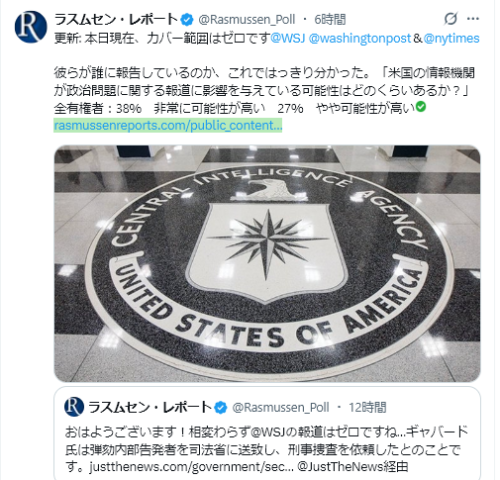Open the rasmussenreports.com/public_content link
Viewport: 500px width, 480px height.
[x=168, y=125]
